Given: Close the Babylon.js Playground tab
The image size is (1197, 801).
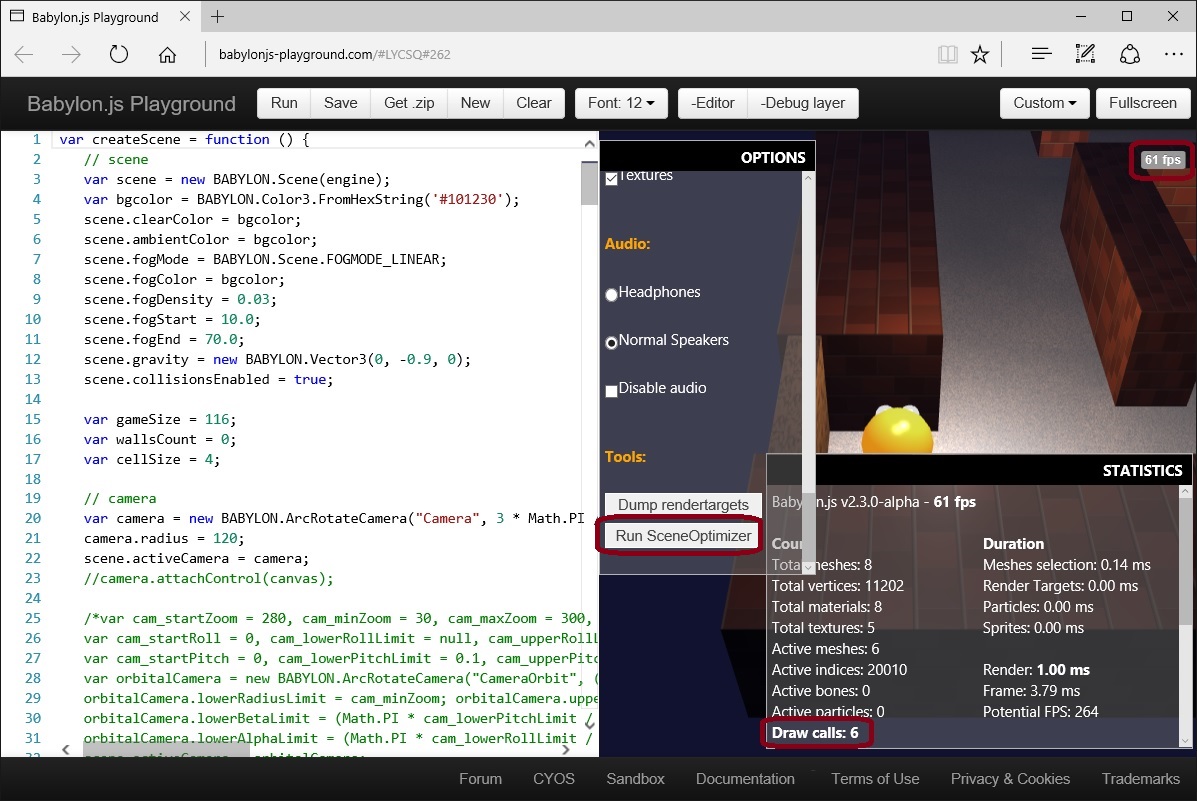Looking at the screenshot, I should (x=185, y=16).
